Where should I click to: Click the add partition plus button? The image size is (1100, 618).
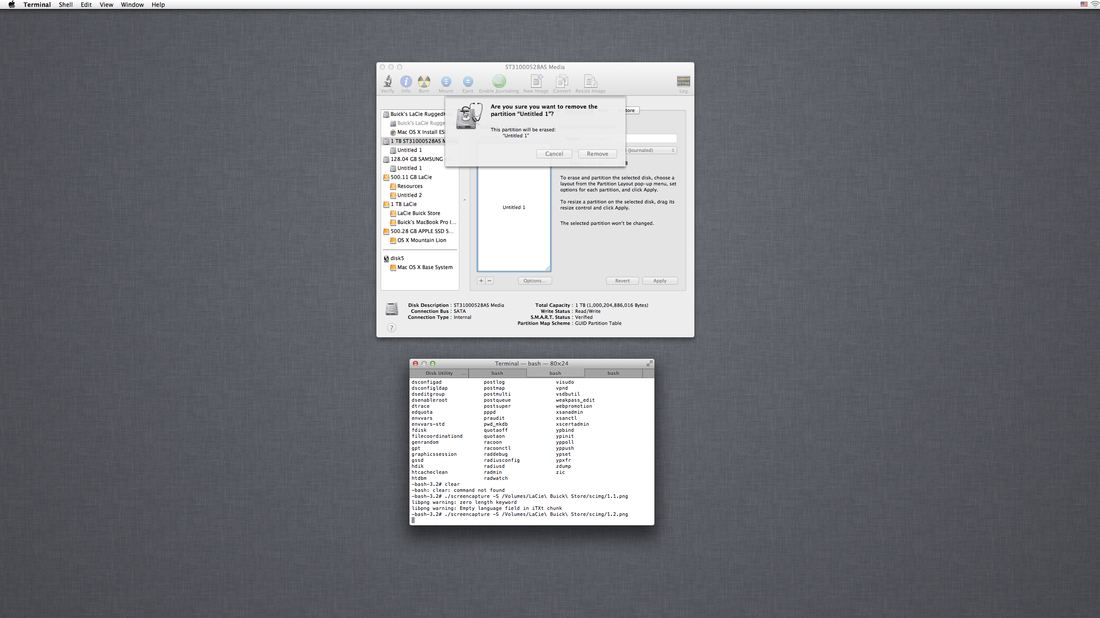pos(481,281)
